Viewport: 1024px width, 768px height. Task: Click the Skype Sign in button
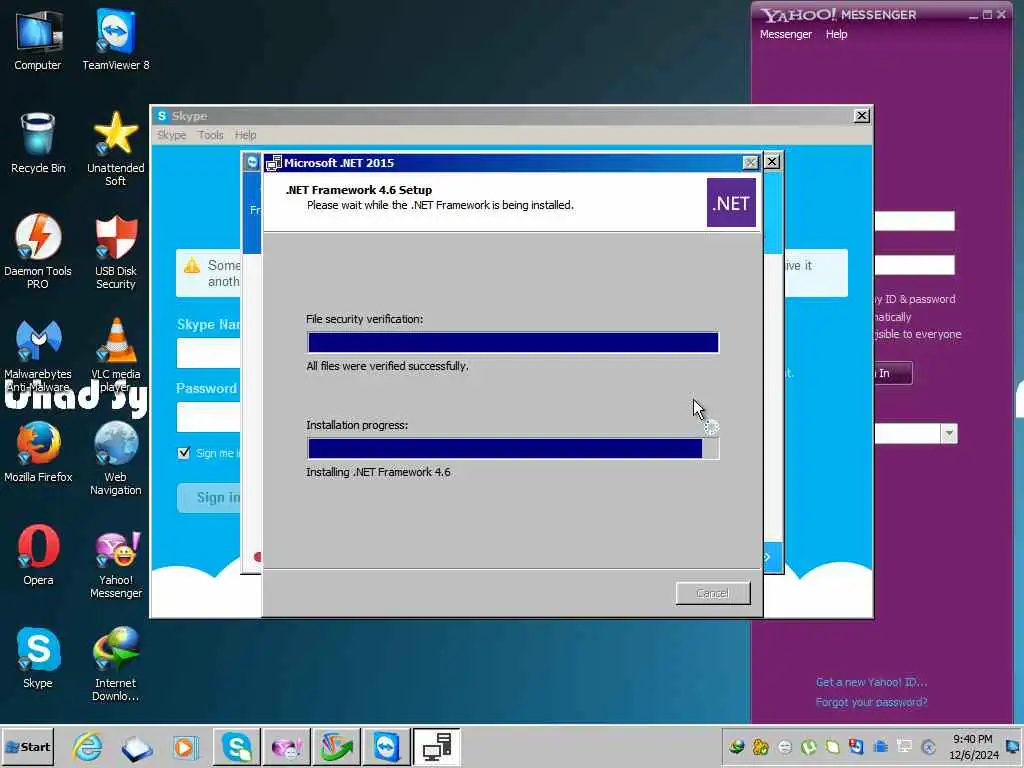(209, 498)
